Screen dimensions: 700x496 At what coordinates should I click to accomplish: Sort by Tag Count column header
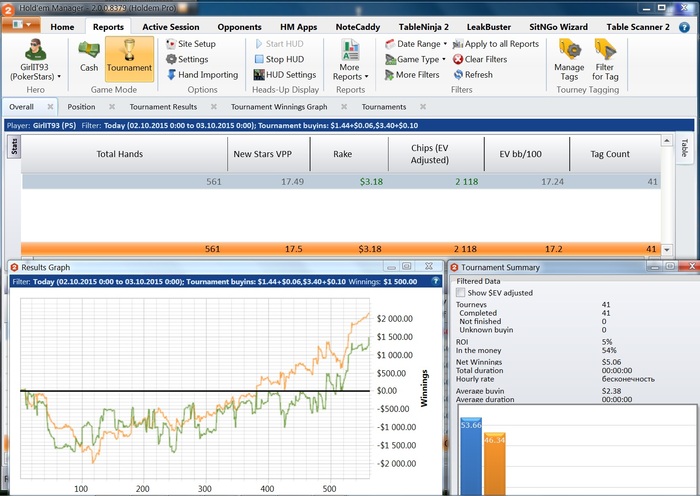[615, 154]
